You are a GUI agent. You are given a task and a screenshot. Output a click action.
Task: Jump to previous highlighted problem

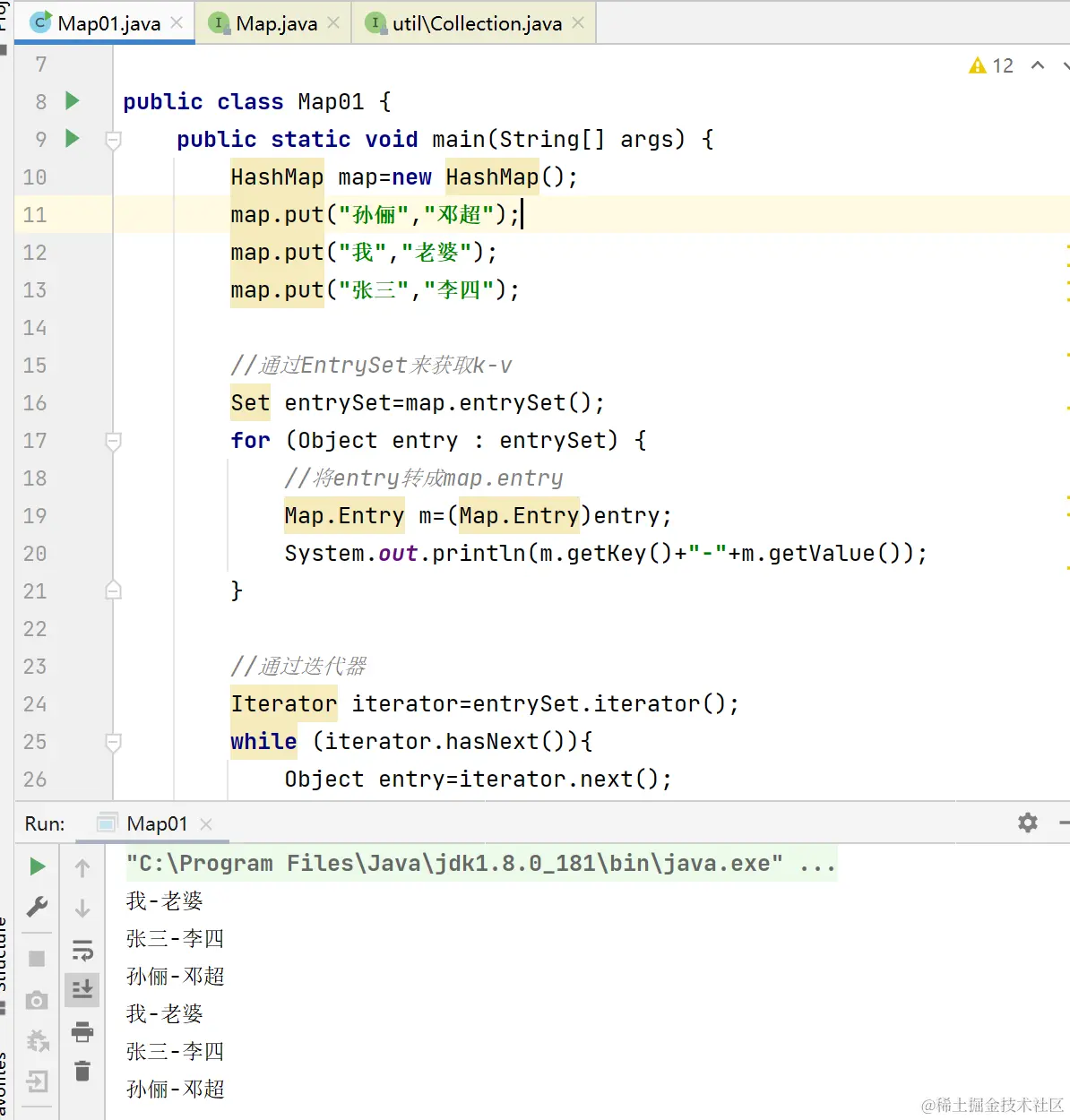pos(1038,65)
